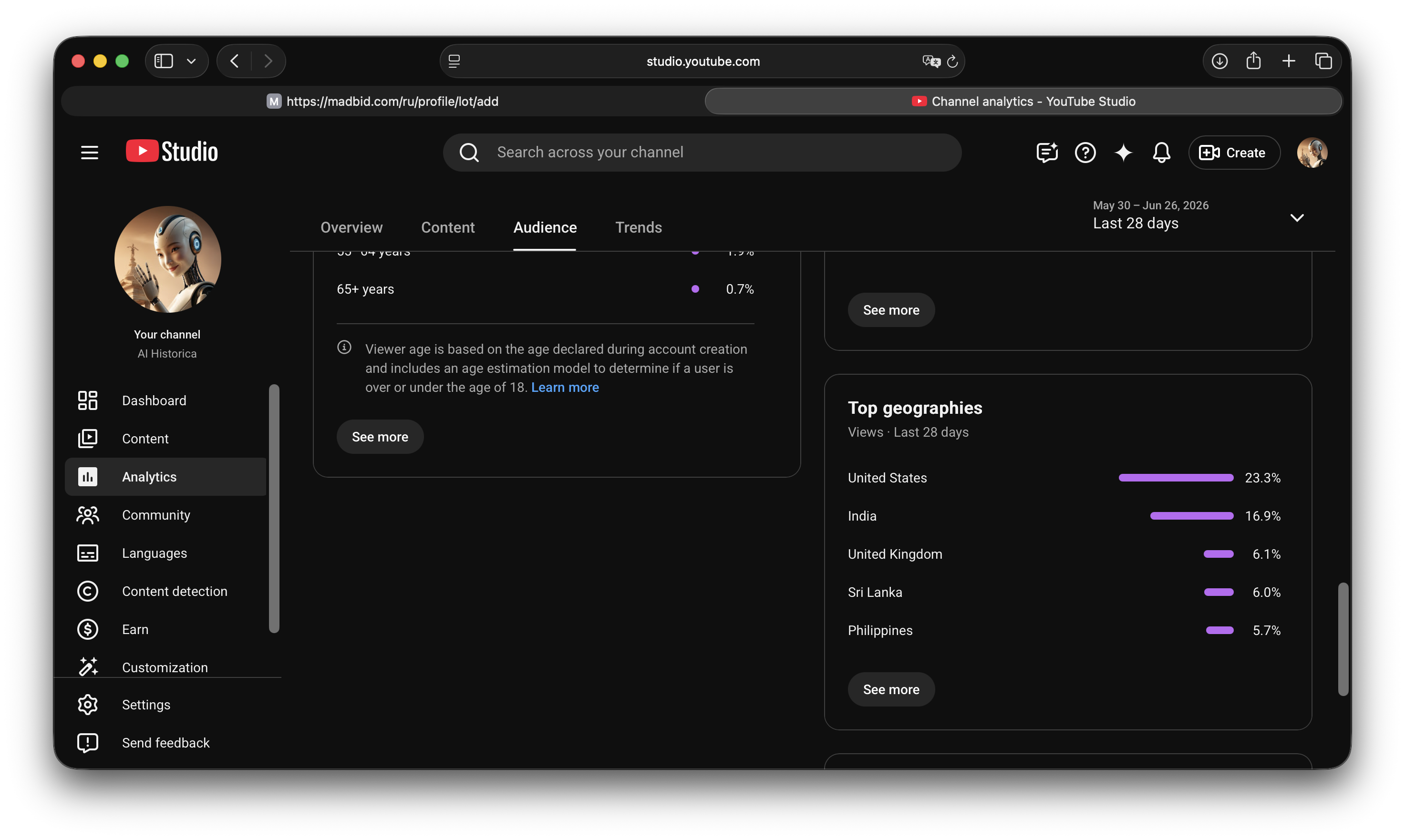Viewport: 1405px width, 840px height.
Task: Open Customization in the sidebar
Action: click(x=165, y=667)
